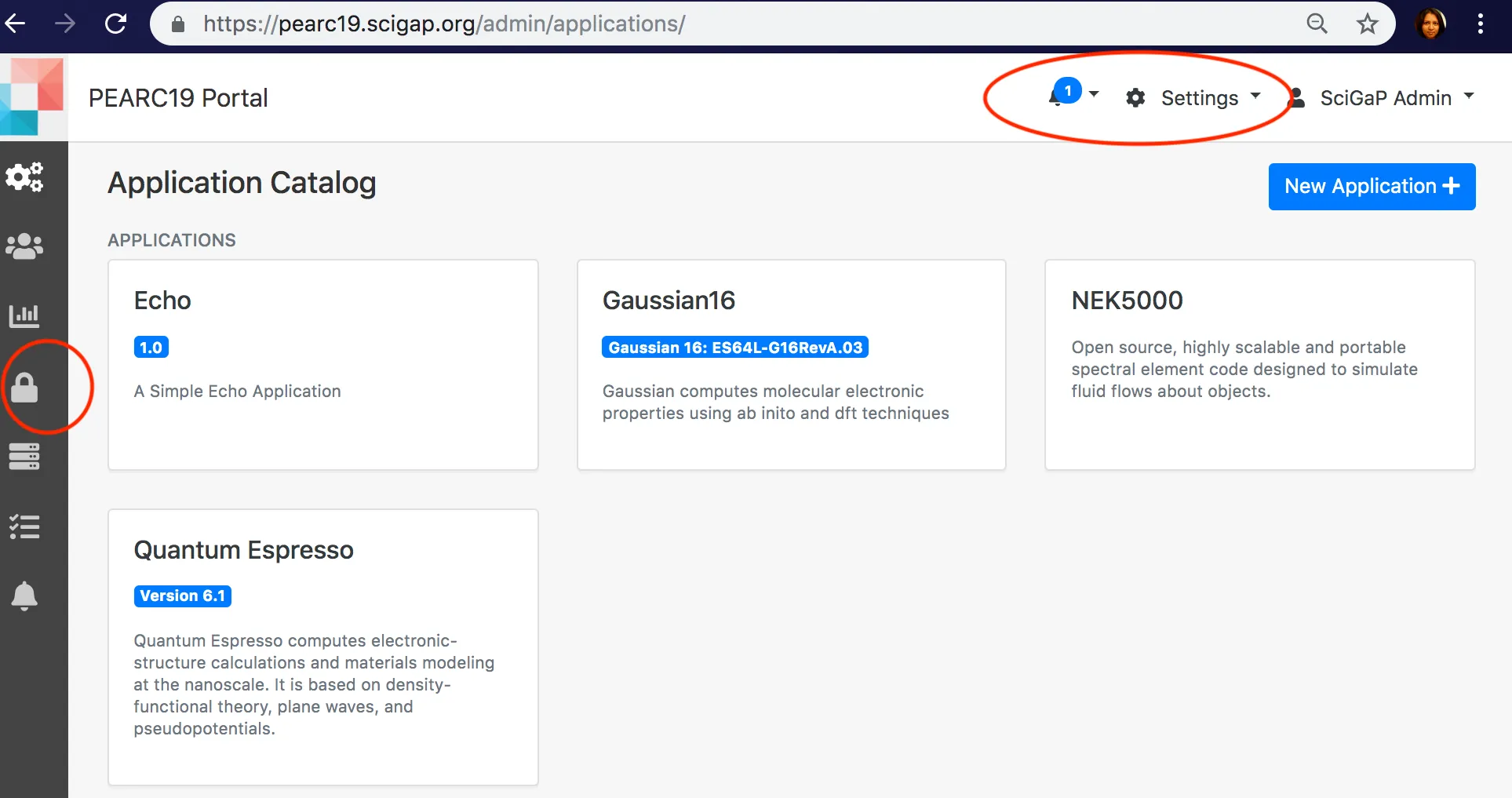The height and width of the screenshot is (798, 1512).
Task: Click the Echo 1.0 version badge
Action: [x=151, y=347]
